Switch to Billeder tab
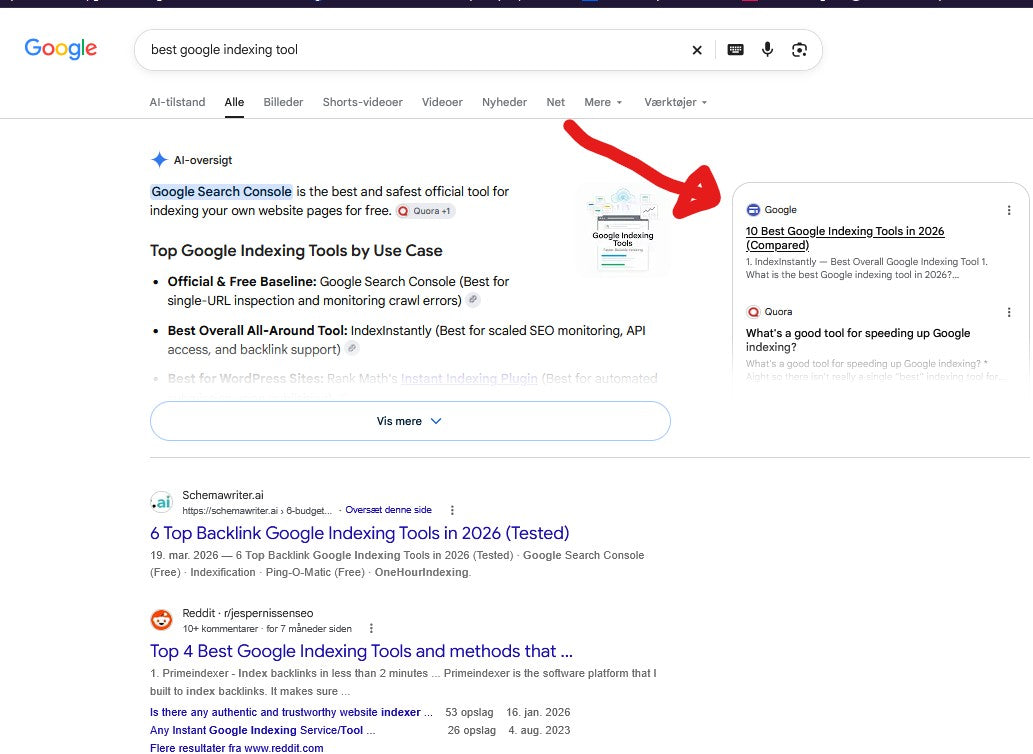The image size is (1033, 754). click(x=283, y=102)
